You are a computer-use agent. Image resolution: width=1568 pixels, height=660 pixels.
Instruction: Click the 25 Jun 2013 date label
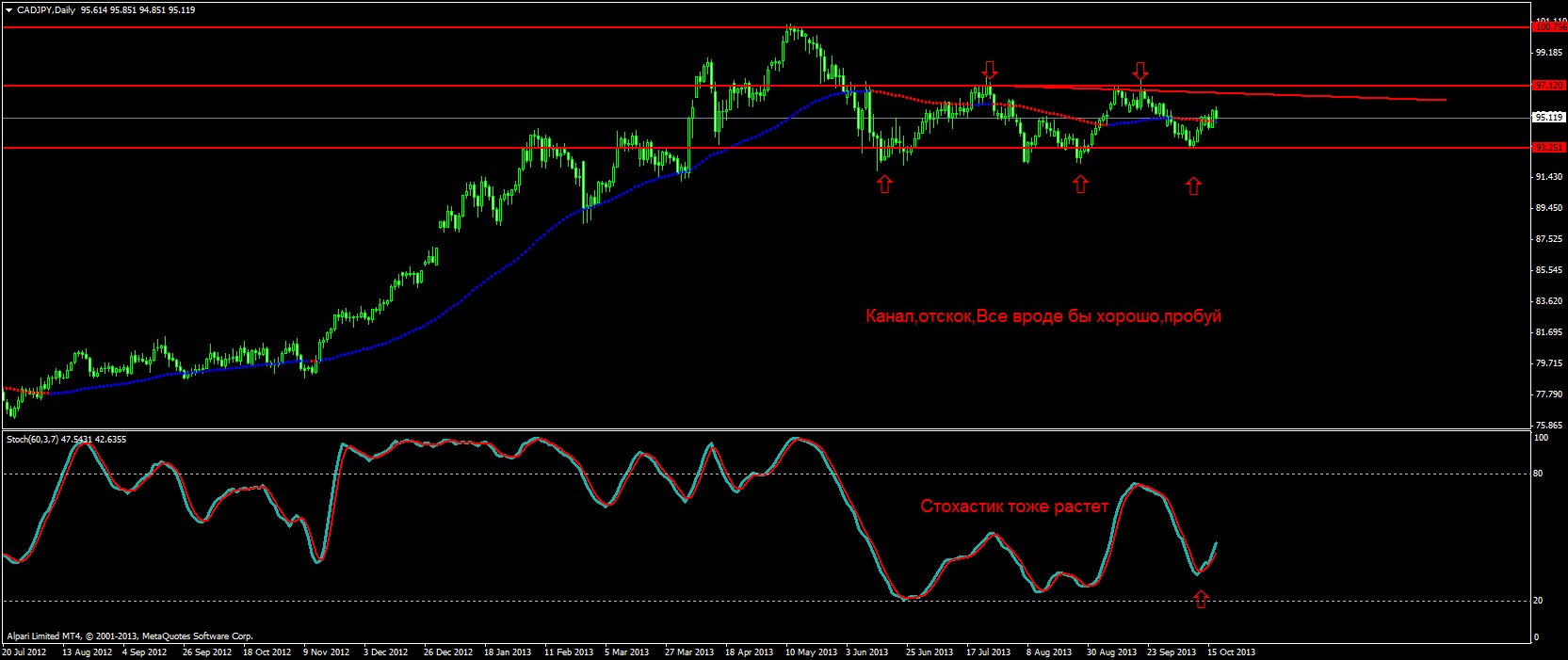[x=929, y=652]
